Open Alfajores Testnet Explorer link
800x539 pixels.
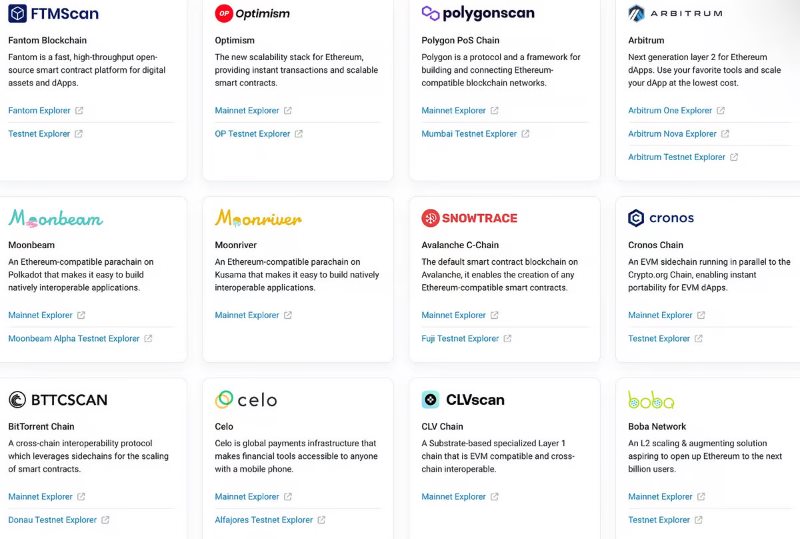point(264,520)
